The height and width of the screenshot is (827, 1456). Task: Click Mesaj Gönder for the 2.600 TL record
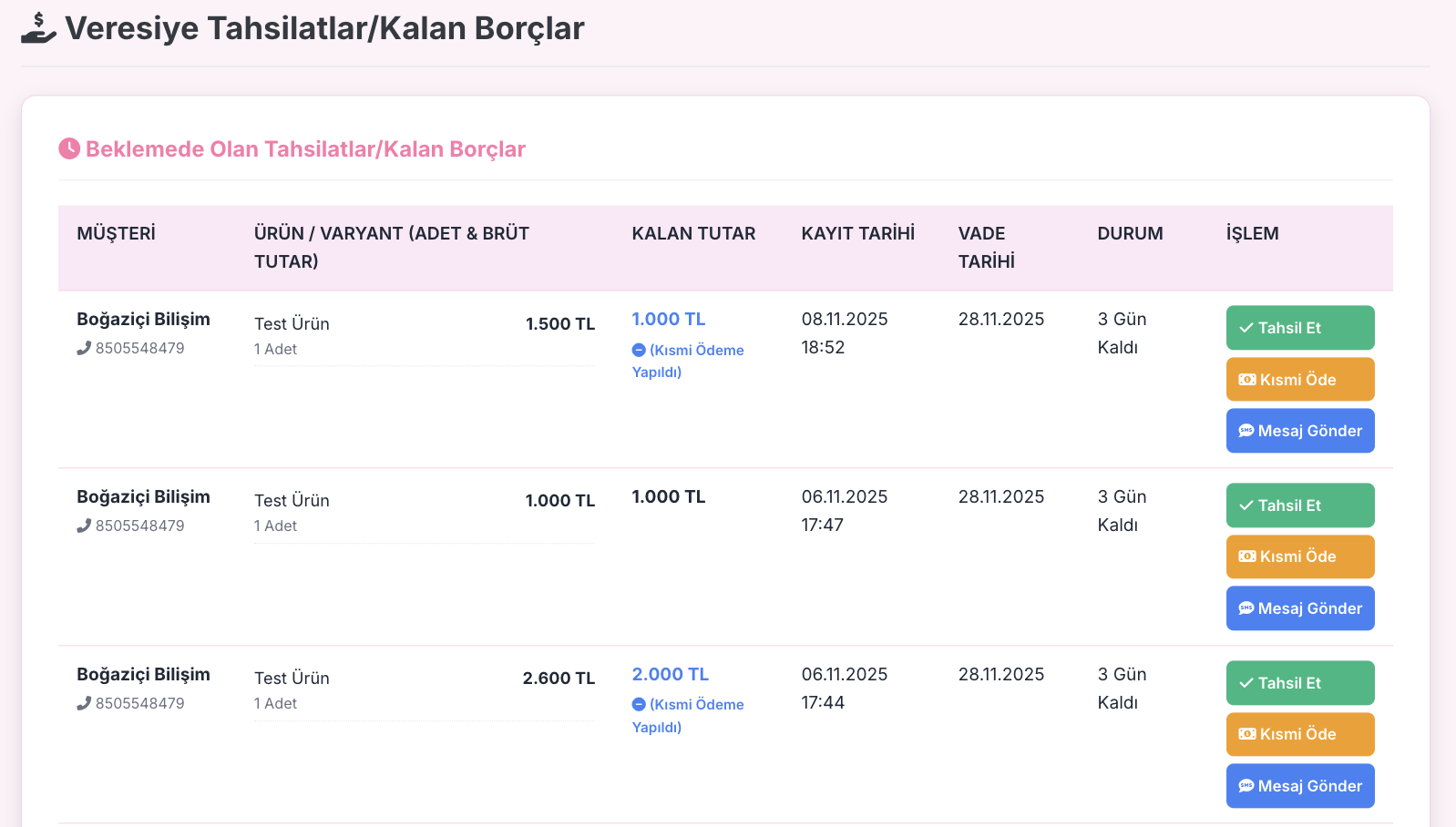[x=1299, y=786]
